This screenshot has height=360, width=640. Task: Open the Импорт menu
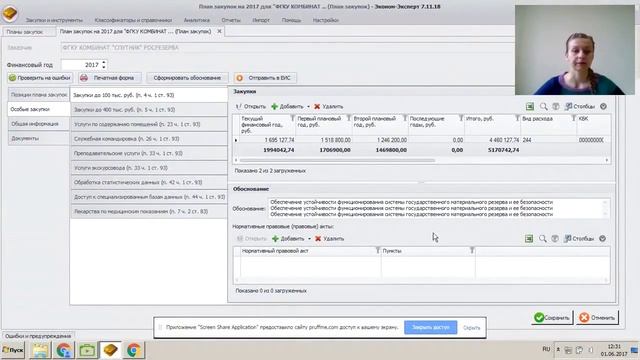point(261,20)
